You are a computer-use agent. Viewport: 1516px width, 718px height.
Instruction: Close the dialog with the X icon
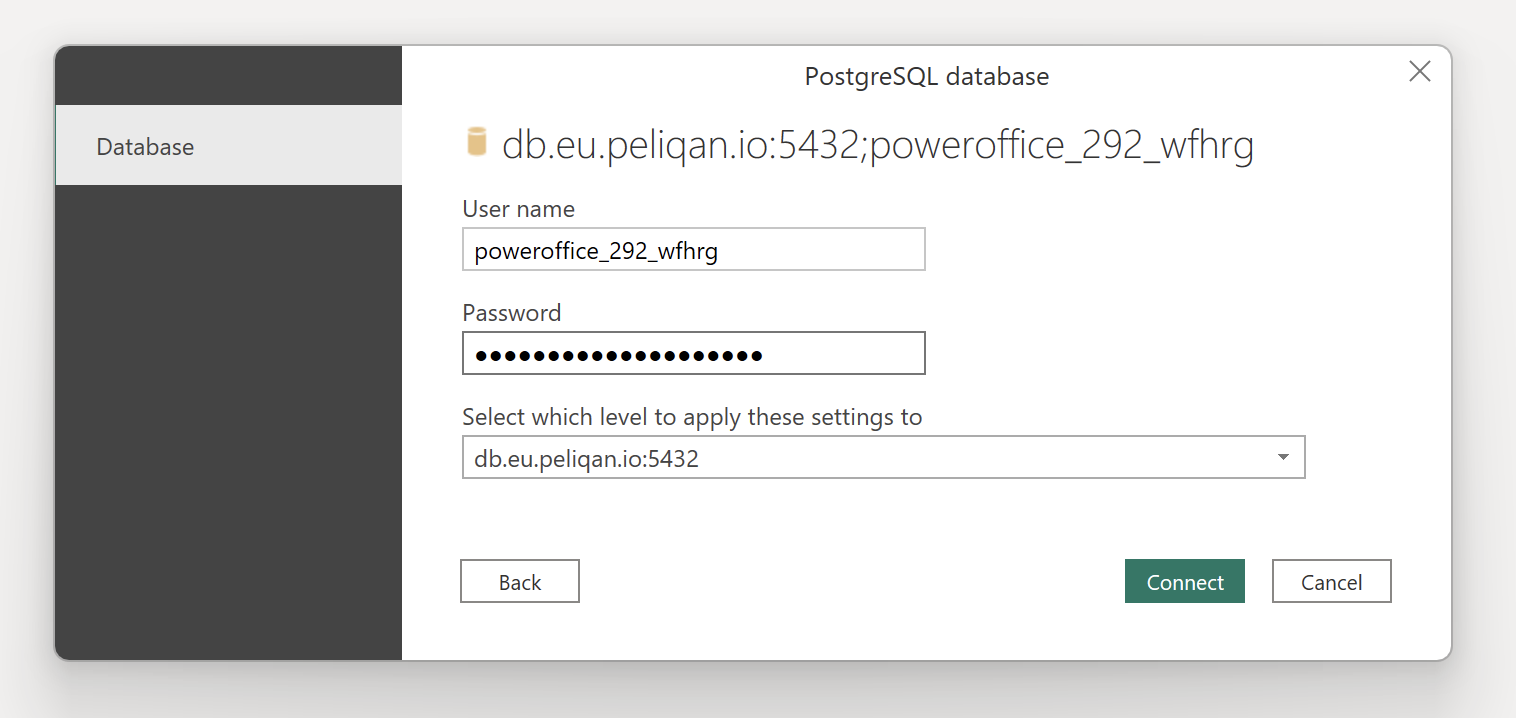point(1419,71)
